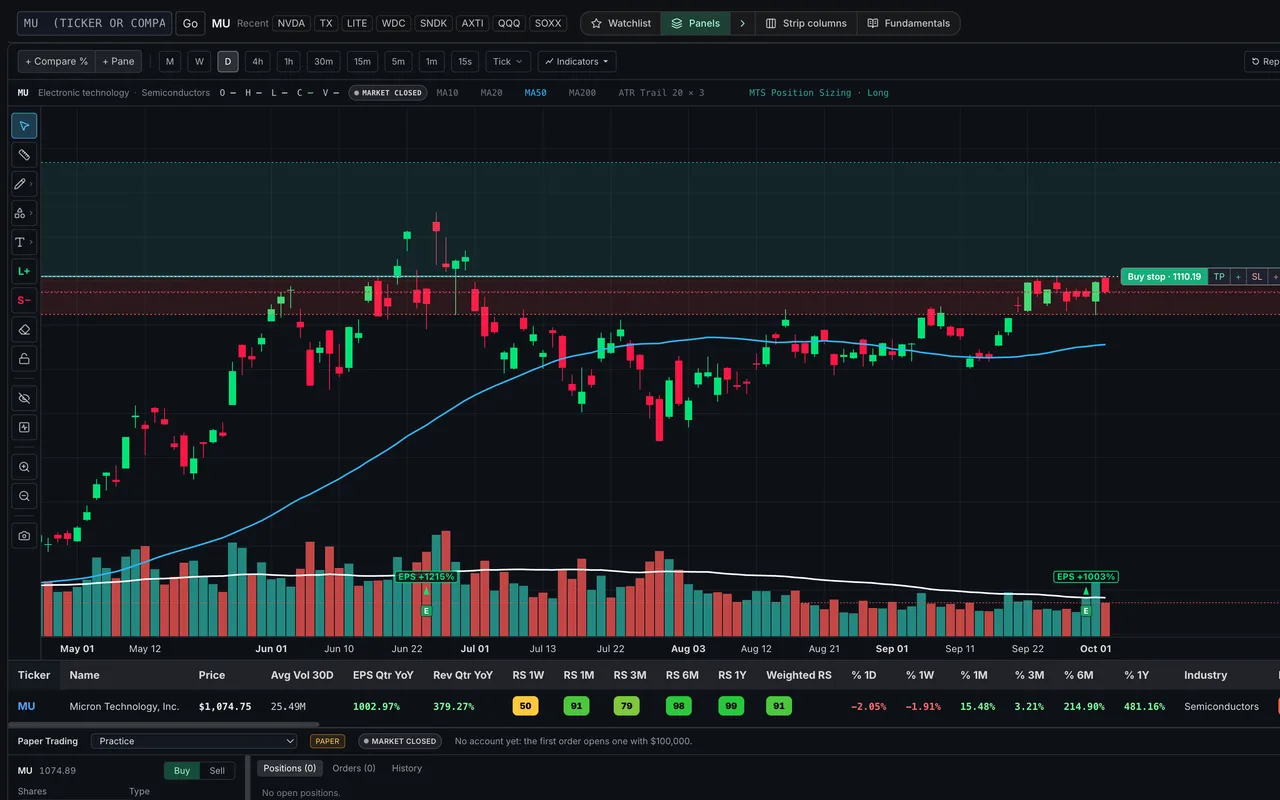Open the Watchlist
The image size is (1280, 800).
pyautogui.click(x=621, y=23)
